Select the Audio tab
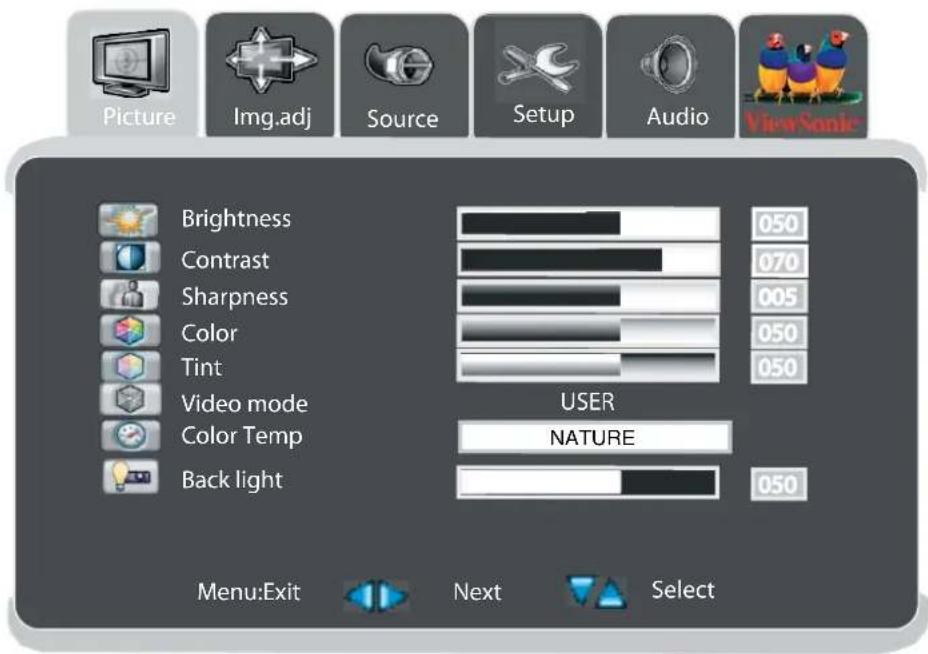The width and height of the screenshot is (928, 654). tap(671, 76)
